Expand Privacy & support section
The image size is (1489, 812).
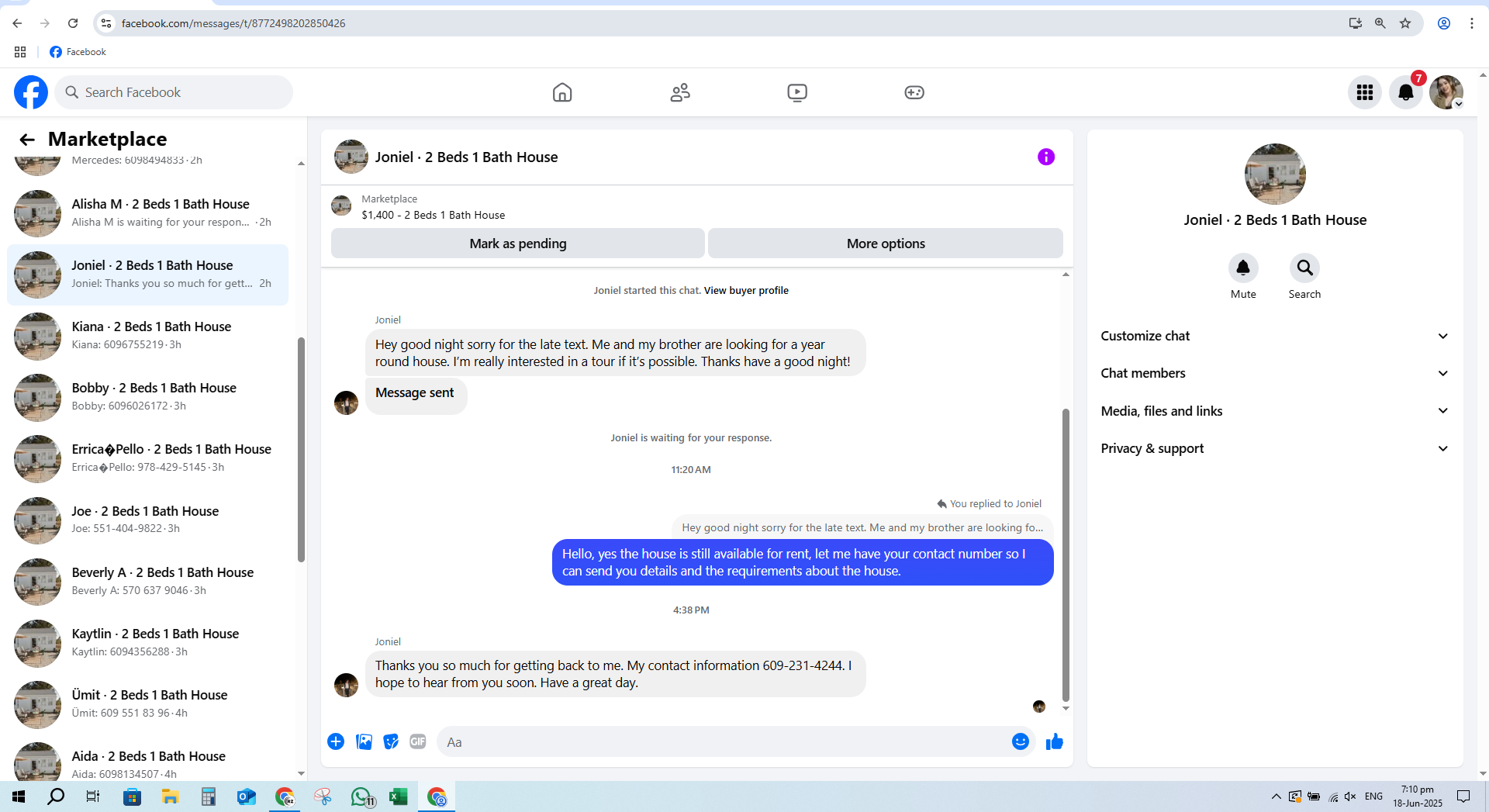tap(1275, 448)
